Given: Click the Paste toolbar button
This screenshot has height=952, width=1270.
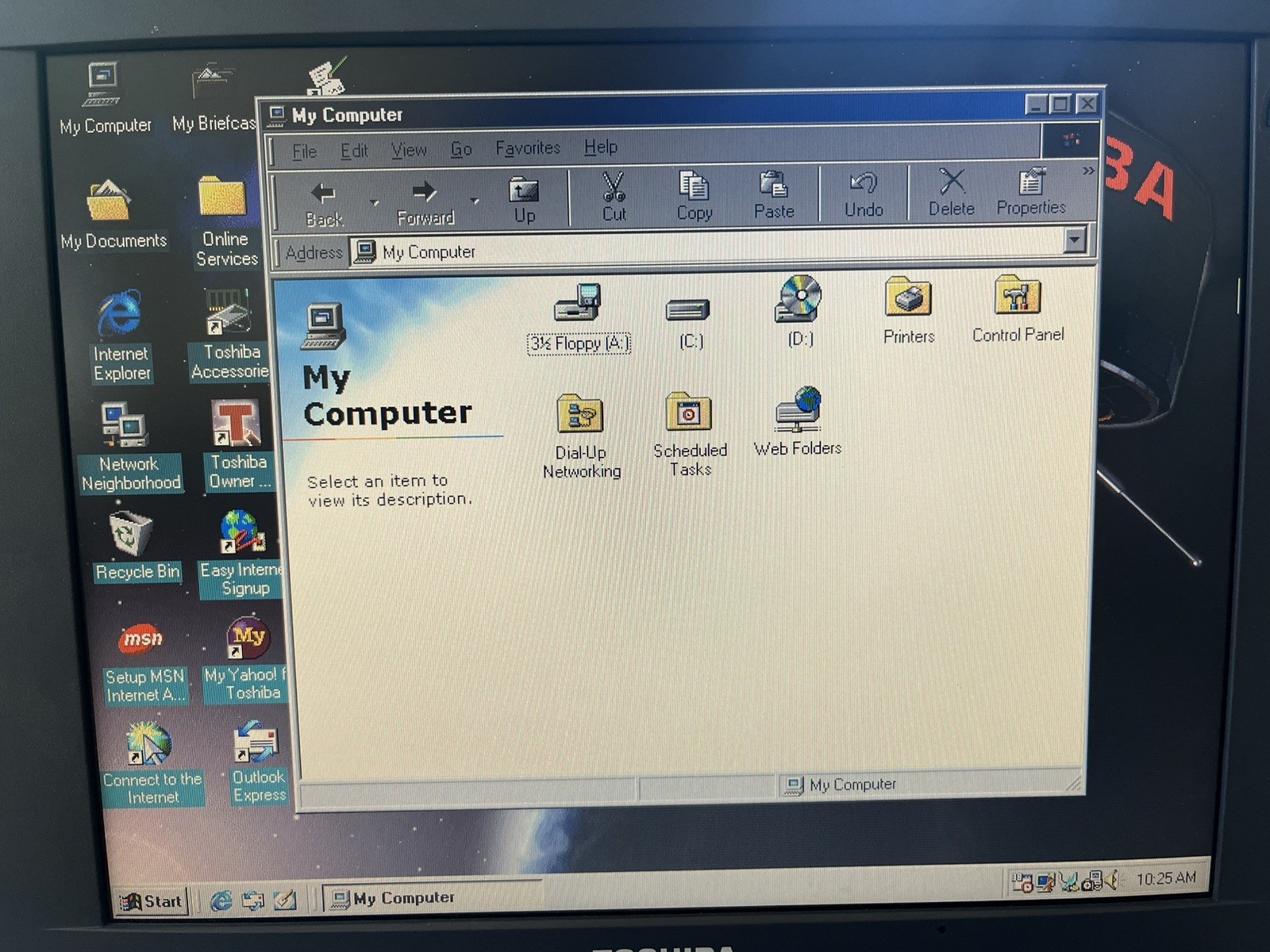Looking at the screenshot, I should [x=774, y=196].
